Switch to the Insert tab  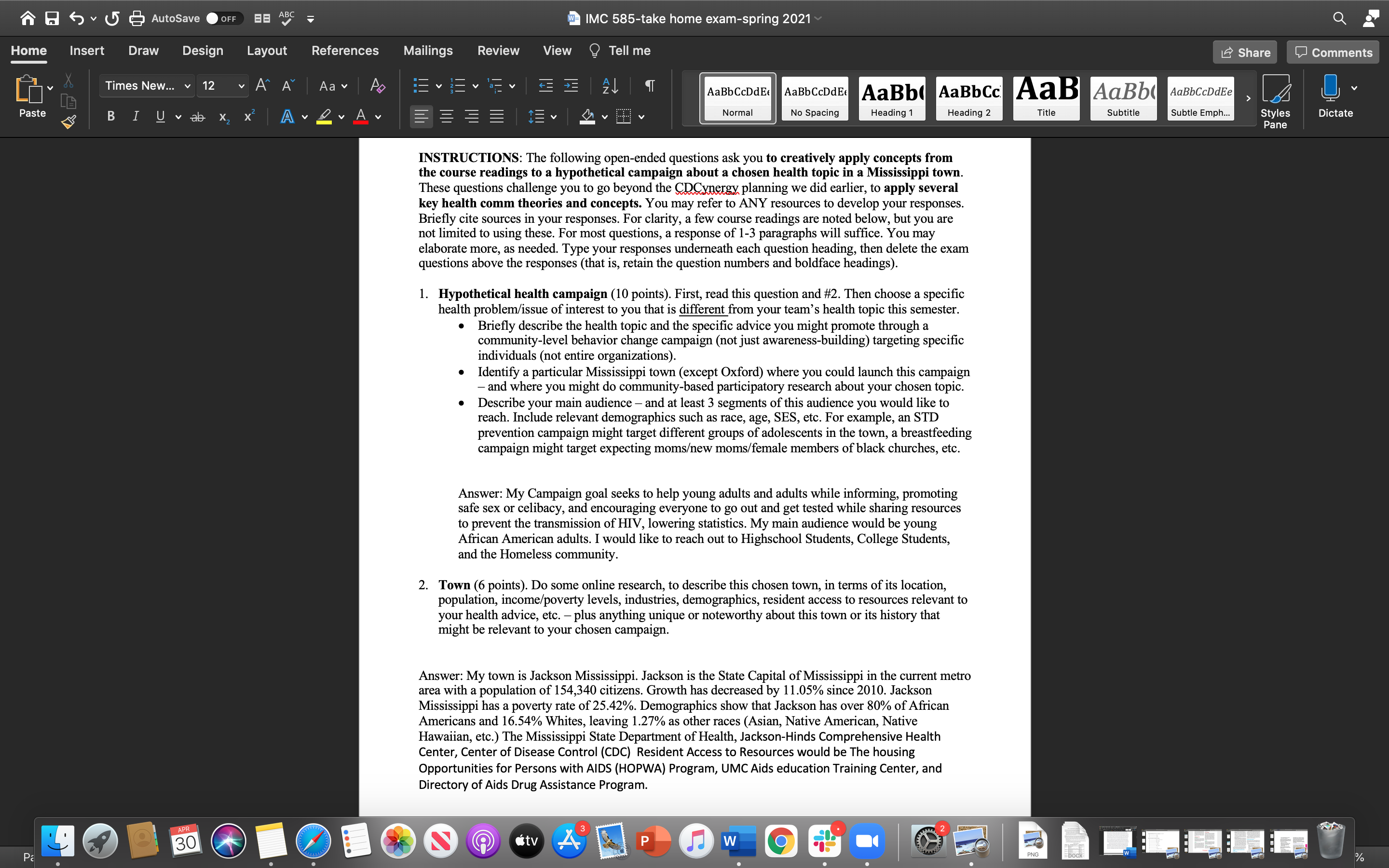click(x=87, y=51)
